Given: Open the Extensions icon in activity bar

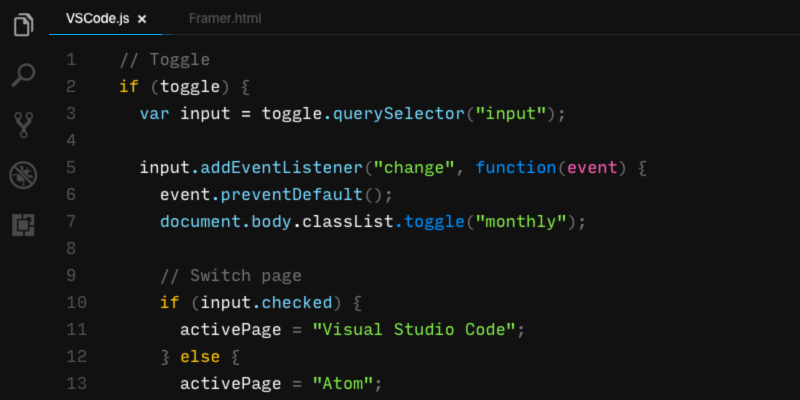Looking at the screenshot, I should click(23, 225).
